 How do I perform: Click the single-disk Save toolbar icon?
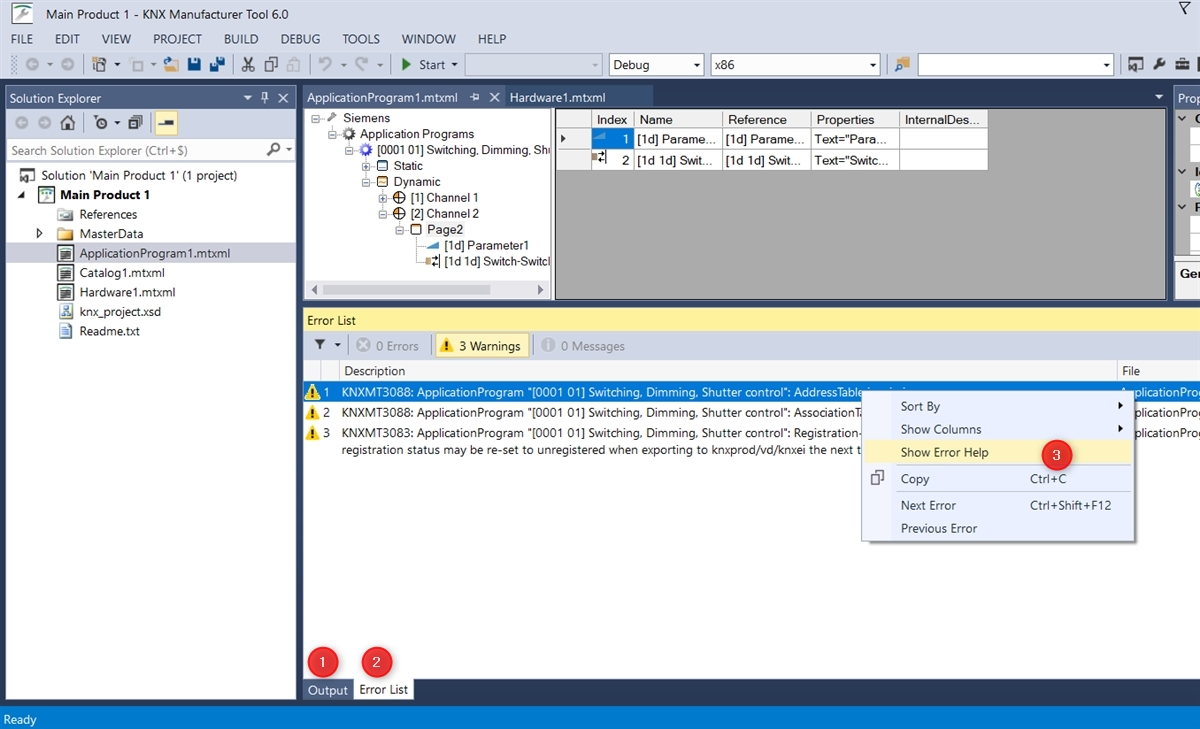[194, 64]
